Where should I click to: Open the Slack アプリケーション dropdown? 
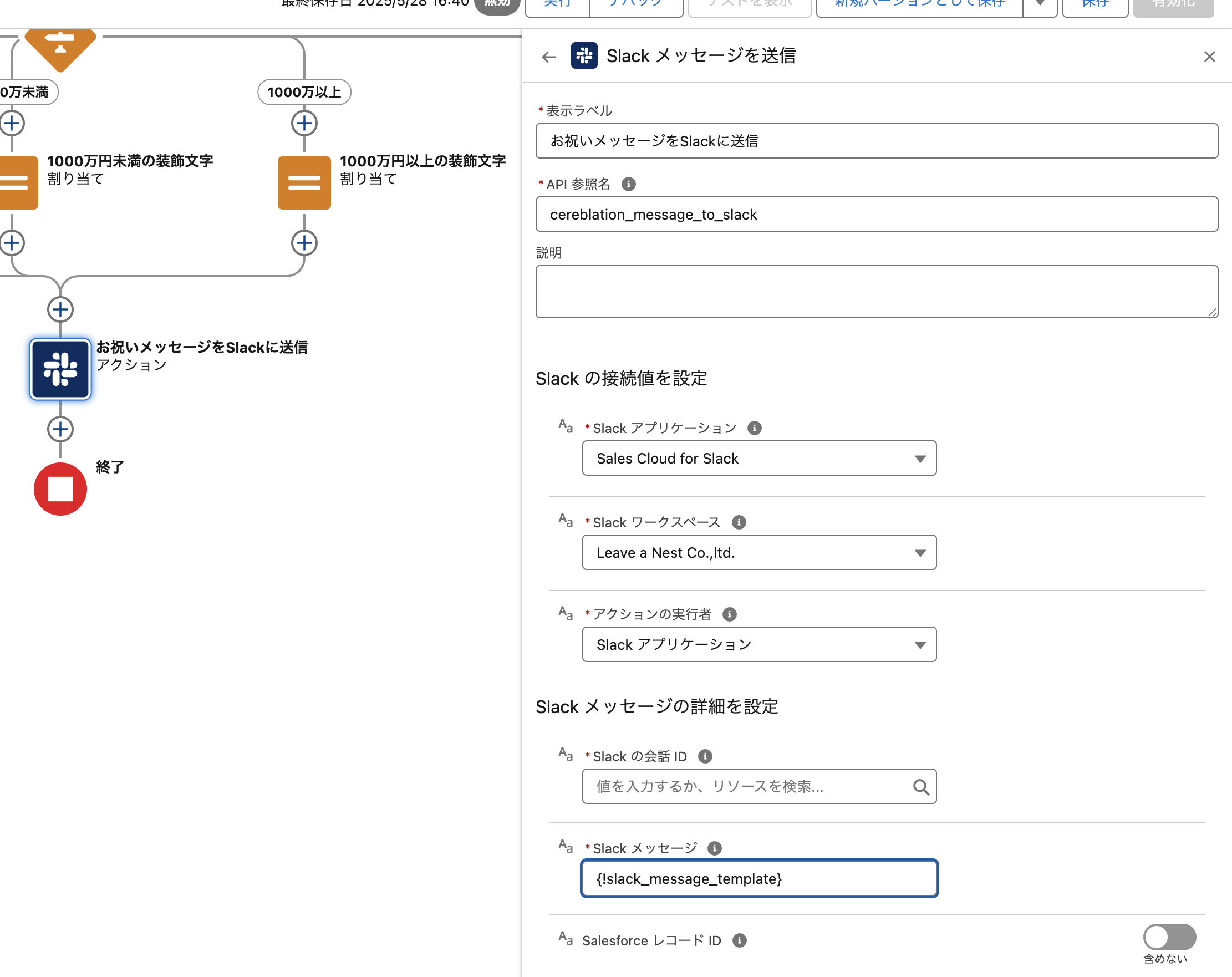click(759, 458)
